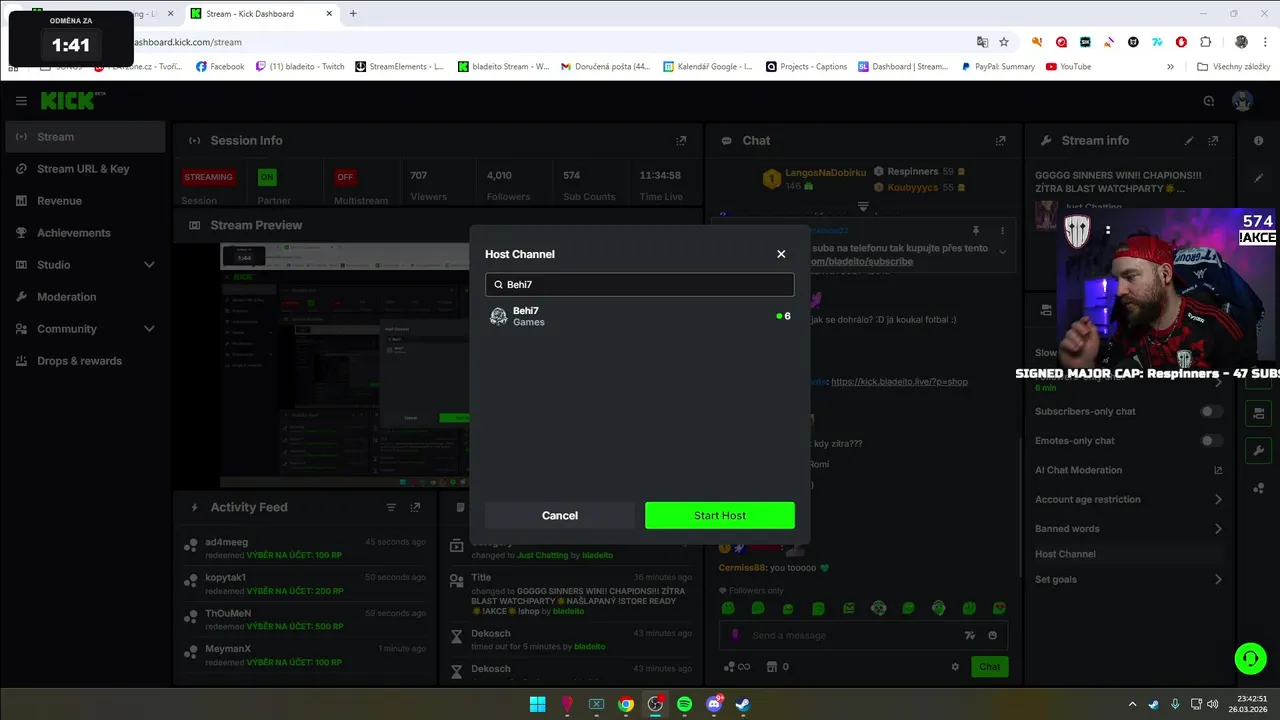Screen dimensions: 1280x720
Task: Open the profile avatar menu
Action: [x=1242, y=101]
